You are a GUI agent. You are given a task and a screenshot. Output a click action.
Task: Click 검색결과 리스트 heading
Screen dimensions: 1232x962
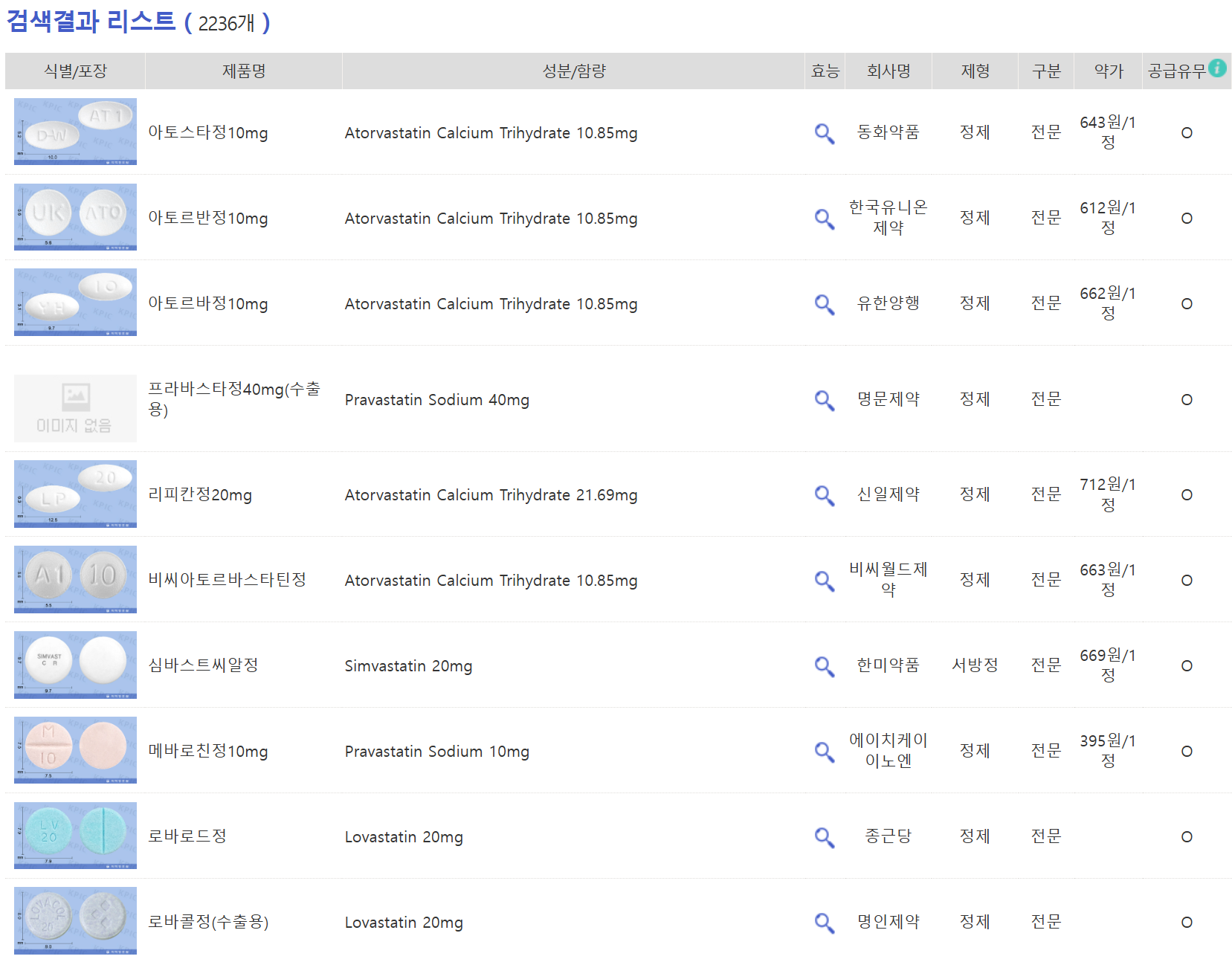(x=91, y=22)
